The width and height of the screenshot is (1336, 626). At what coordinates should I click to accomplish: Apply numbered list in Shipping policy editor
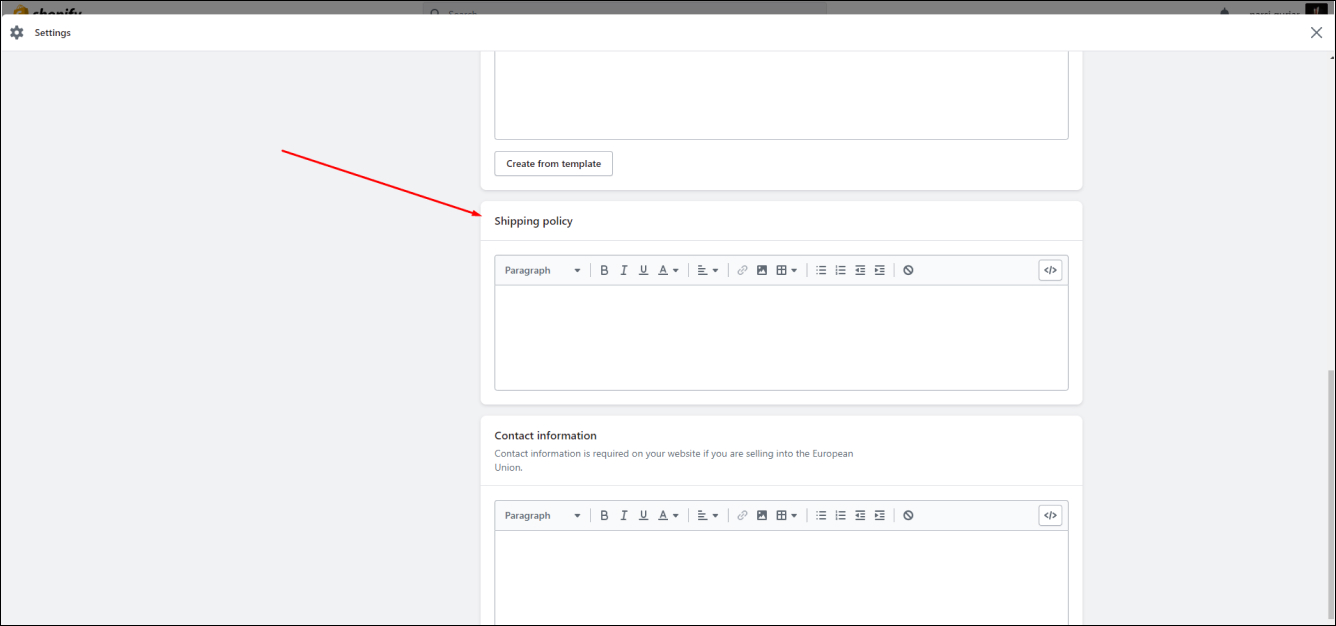pos(841,270)
